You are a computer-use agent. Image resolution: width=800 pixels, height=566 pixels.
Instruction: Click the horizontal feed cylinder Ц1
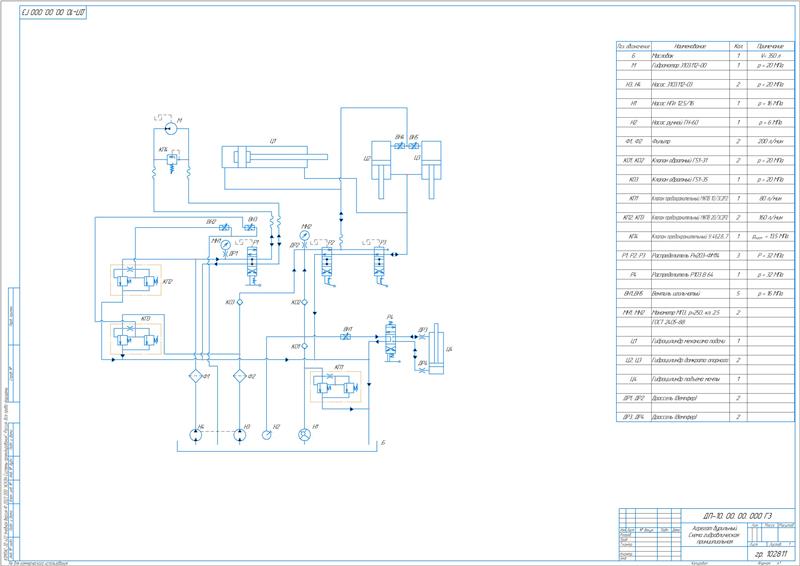(x=274, y=157)
